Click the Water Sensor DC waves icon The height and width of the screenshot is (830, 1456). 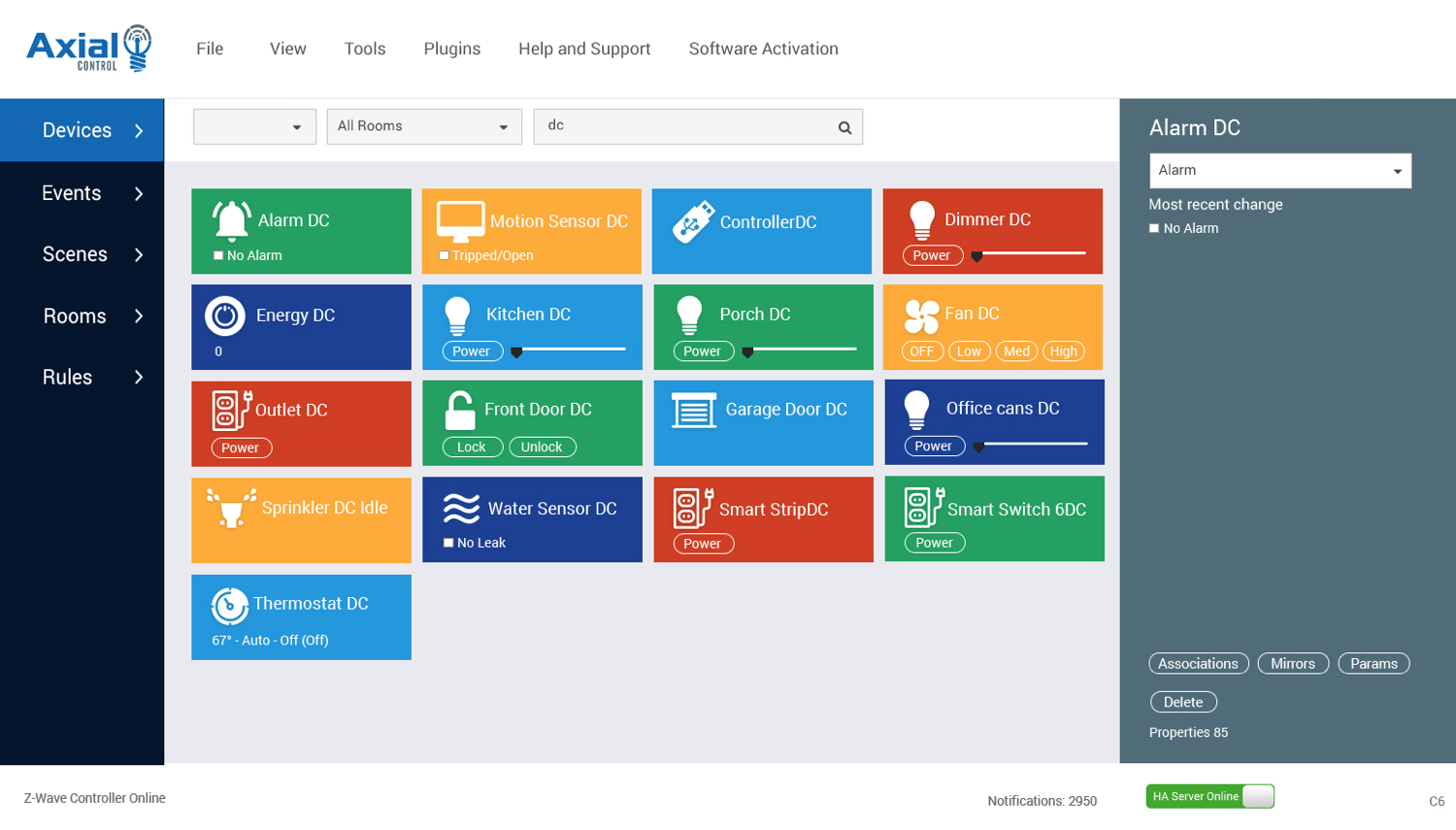(461, 508)
